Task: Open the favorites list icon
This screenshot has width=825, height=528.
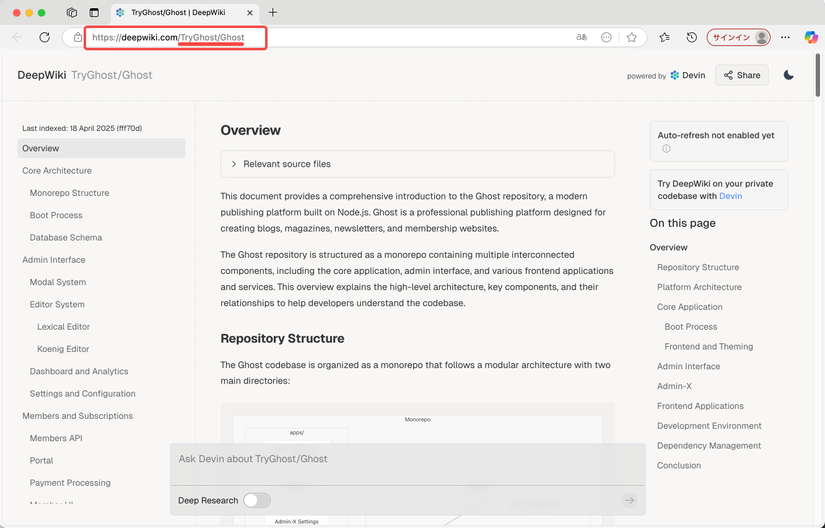Action: click(x=665, y=37)
